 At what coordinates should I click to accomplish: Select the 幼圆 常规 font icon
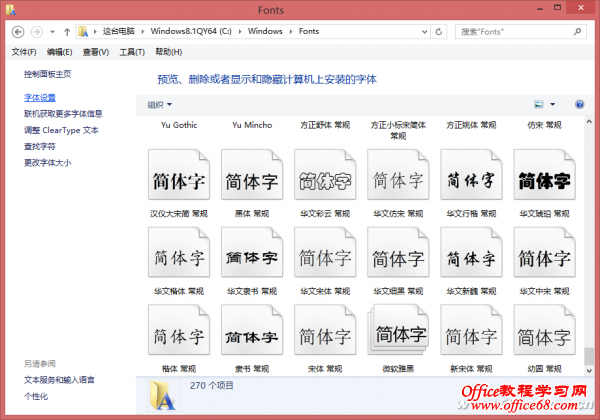coord(545,330)
